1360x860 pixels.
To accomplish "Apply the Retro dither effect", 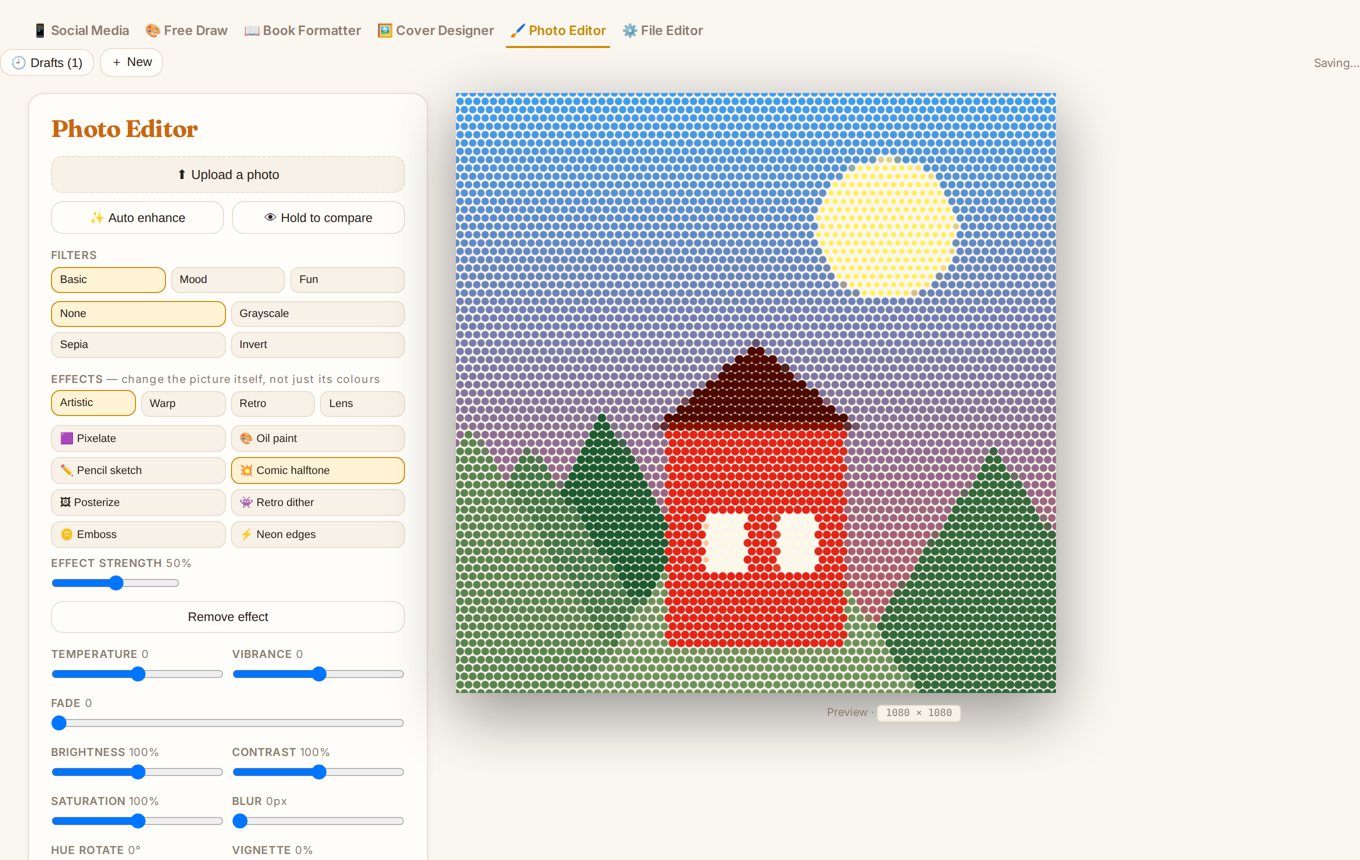I will [x=318, y=503].
